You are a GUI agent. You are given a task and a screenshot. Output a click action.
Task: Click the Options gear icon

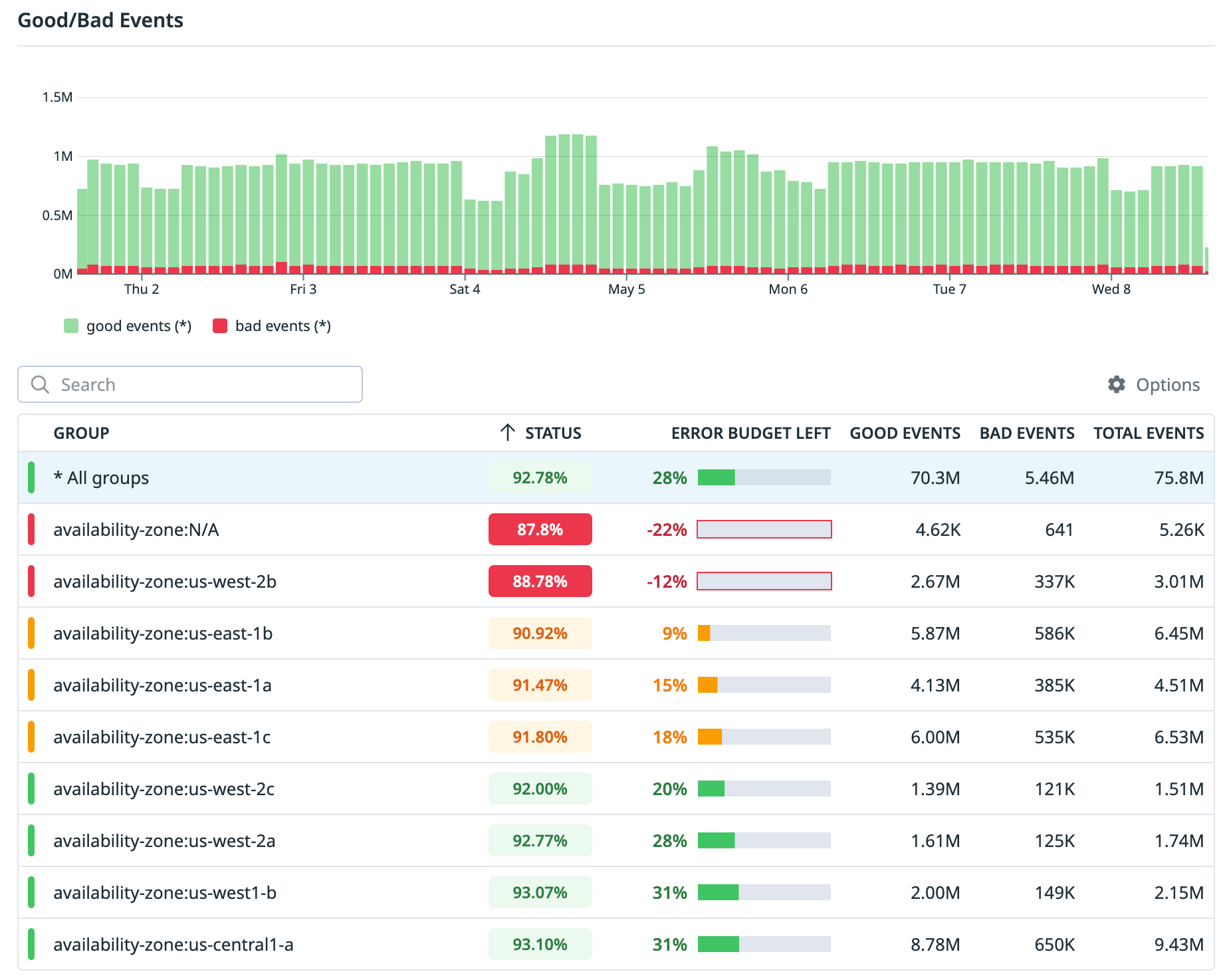click(x=1116, y=384)
